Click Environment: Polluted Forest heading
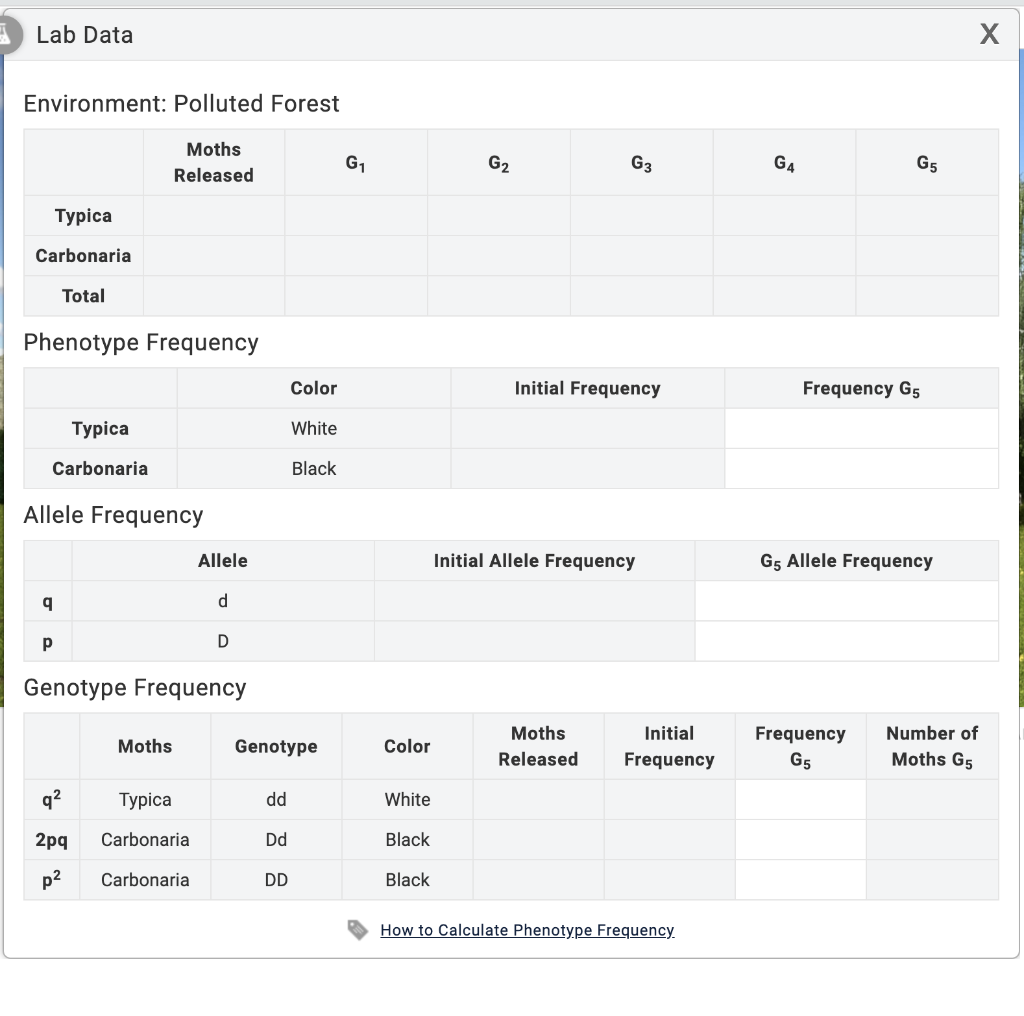 [182, 103]
